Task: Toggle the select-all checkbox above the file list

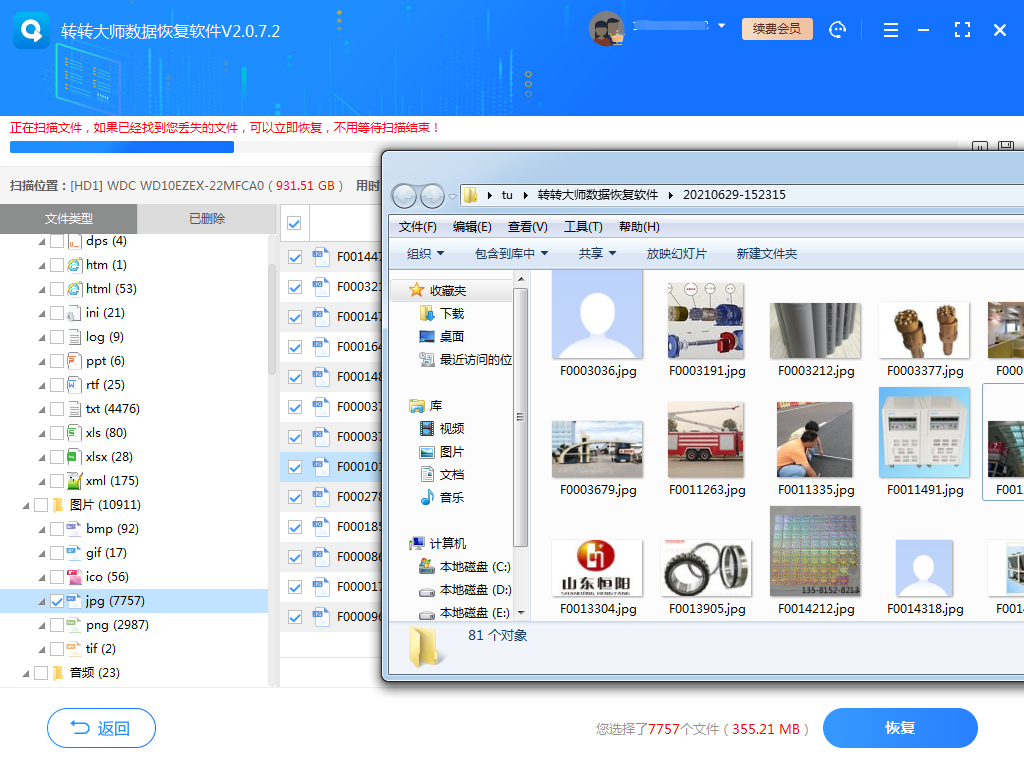Action: tap(293, 224)
